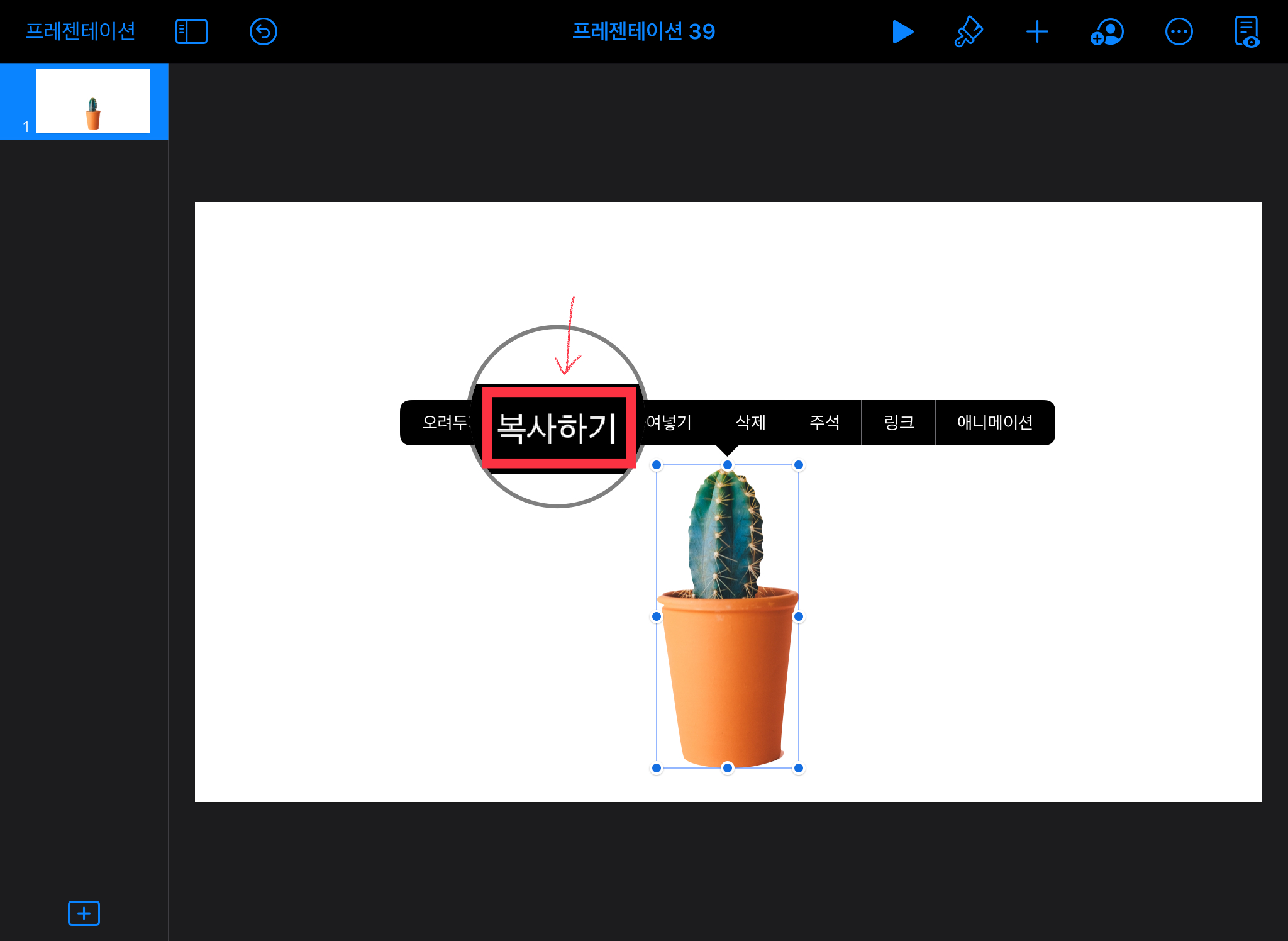The height and width of the screenshot is (941, 1288).
Task: Open the Collaborate add-person icon
Action: 1107,31
